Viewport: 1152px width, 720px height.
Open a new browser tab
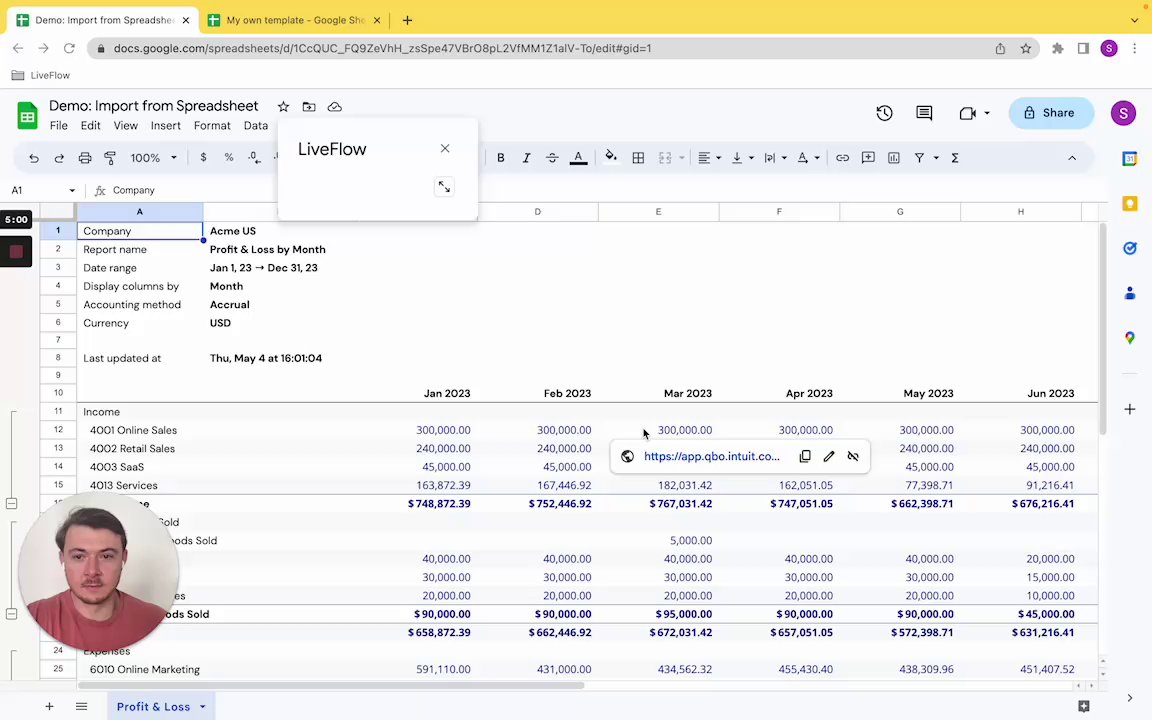[x=407, y=20]
